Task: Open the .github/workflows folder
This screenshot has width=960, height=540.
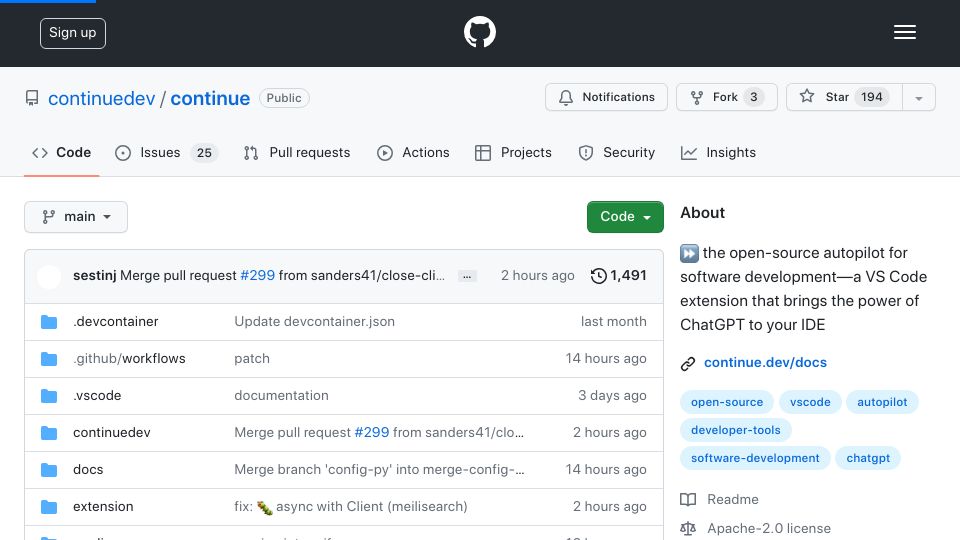Action: pos(129,358)
